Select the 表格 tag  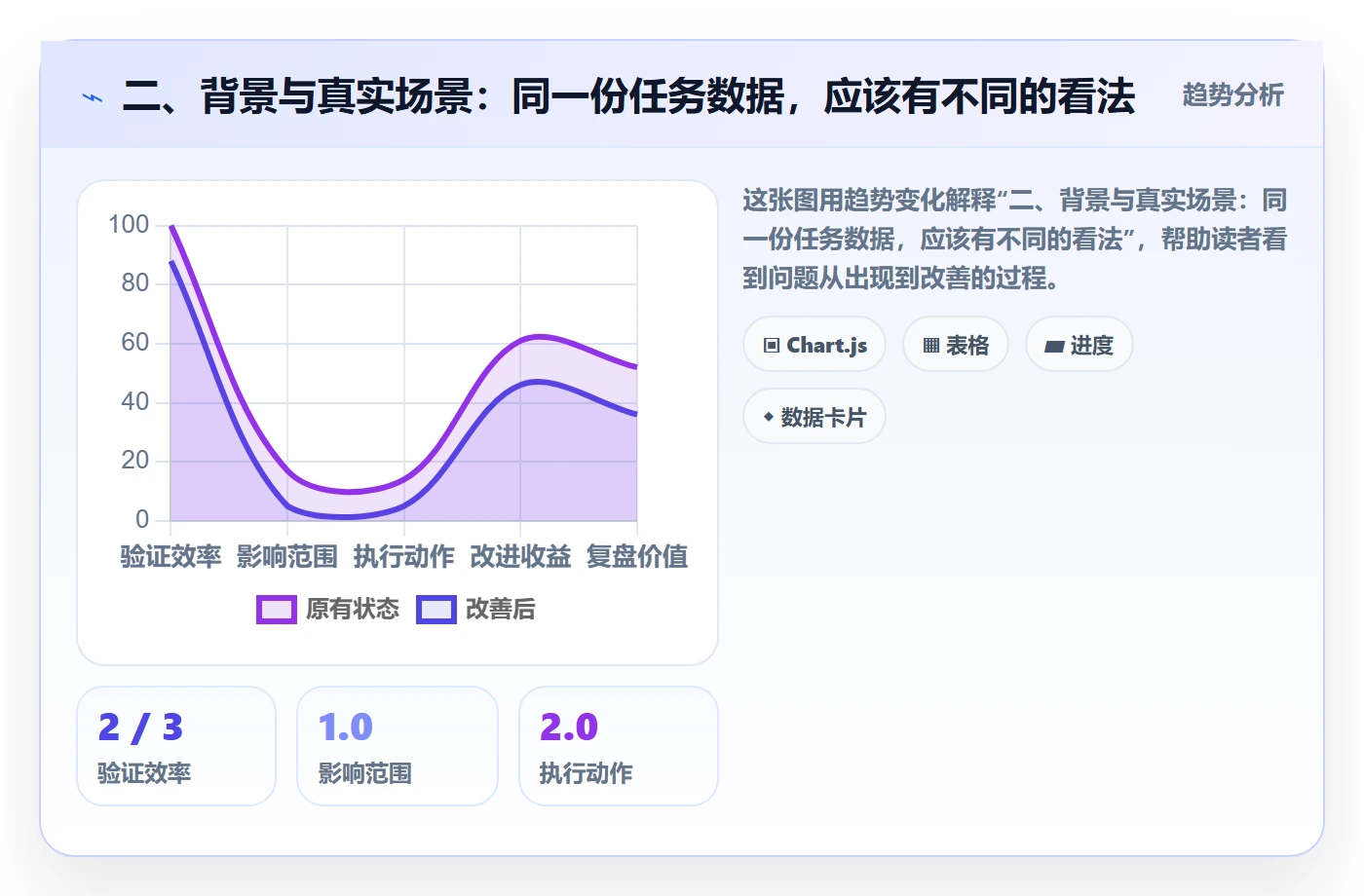pyautogui.click(x=956, y=345)
